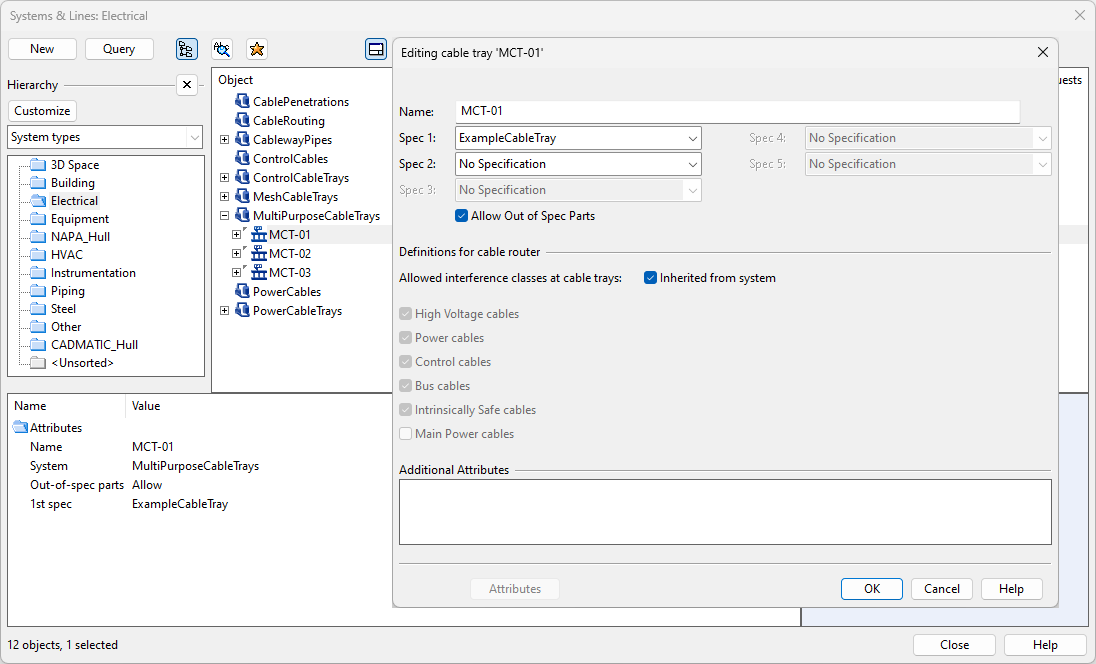This screenshot has width=1096, height=664.
Task: Click the Name field containing MCT-01
Action: point(737,112)
